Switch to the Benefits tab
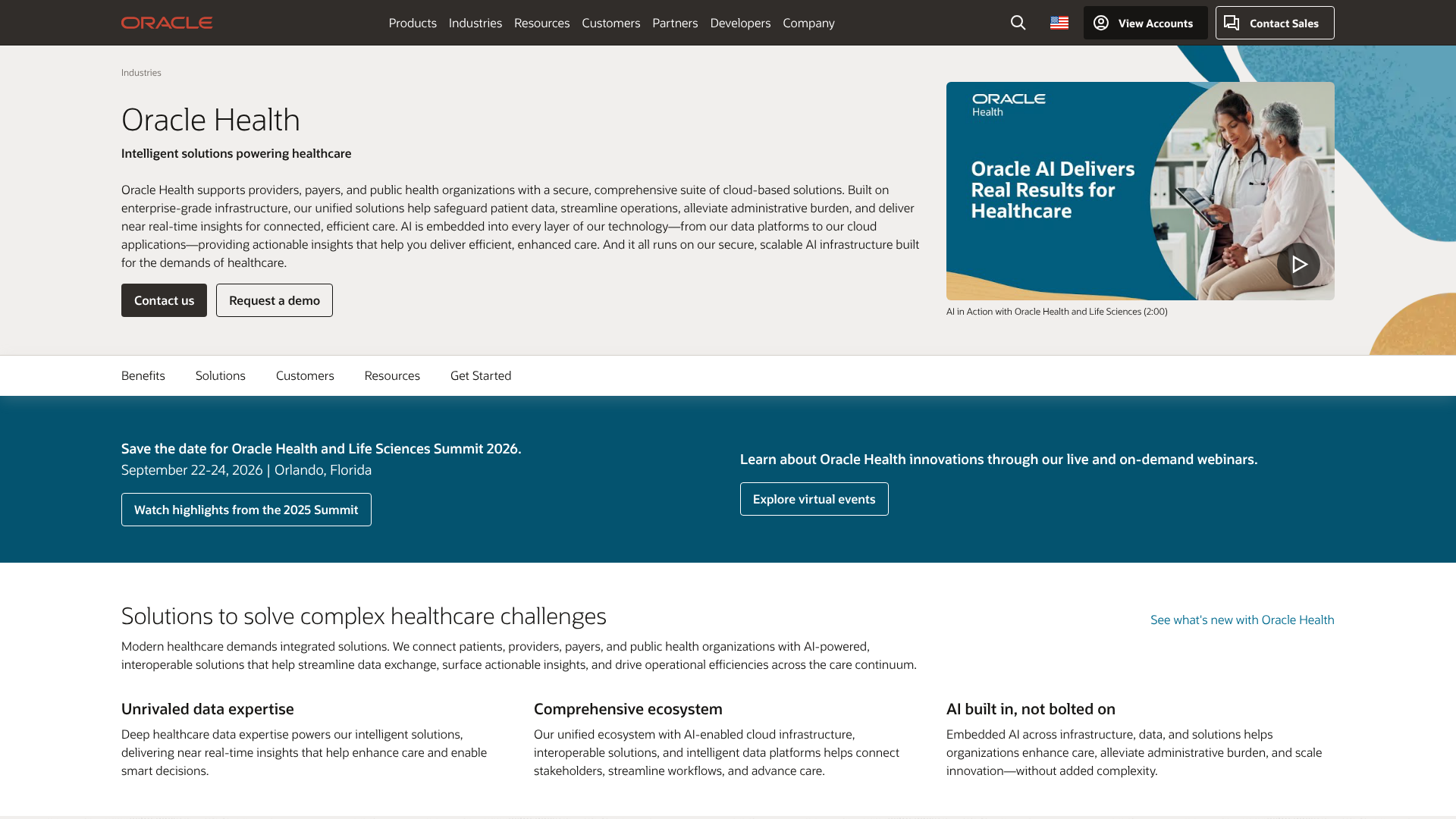 point(143,375)
